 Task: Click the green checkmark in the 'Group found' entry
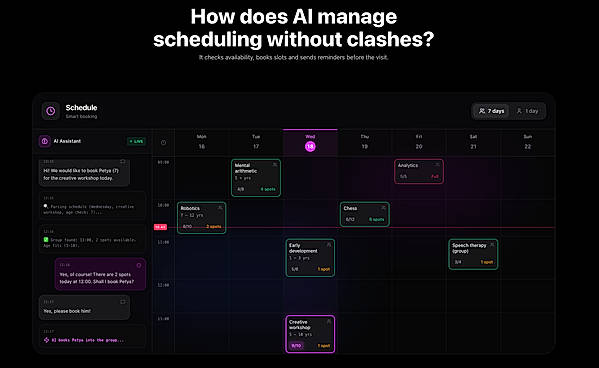[x=46, y=240]
